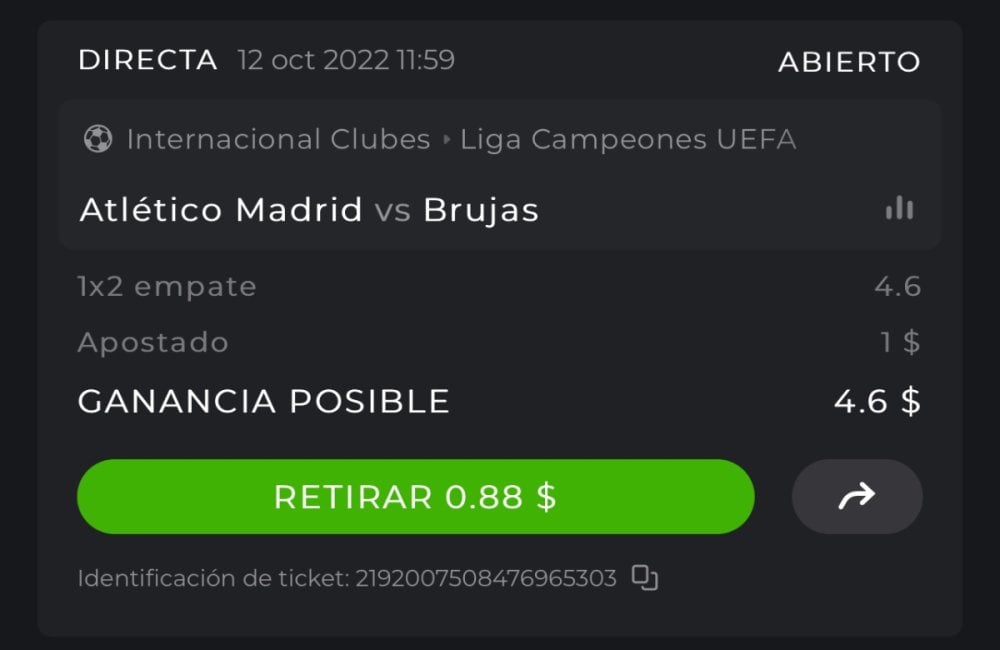
Task: Click the DIRECTA bet type label
Action: click(x=148, y=60)
